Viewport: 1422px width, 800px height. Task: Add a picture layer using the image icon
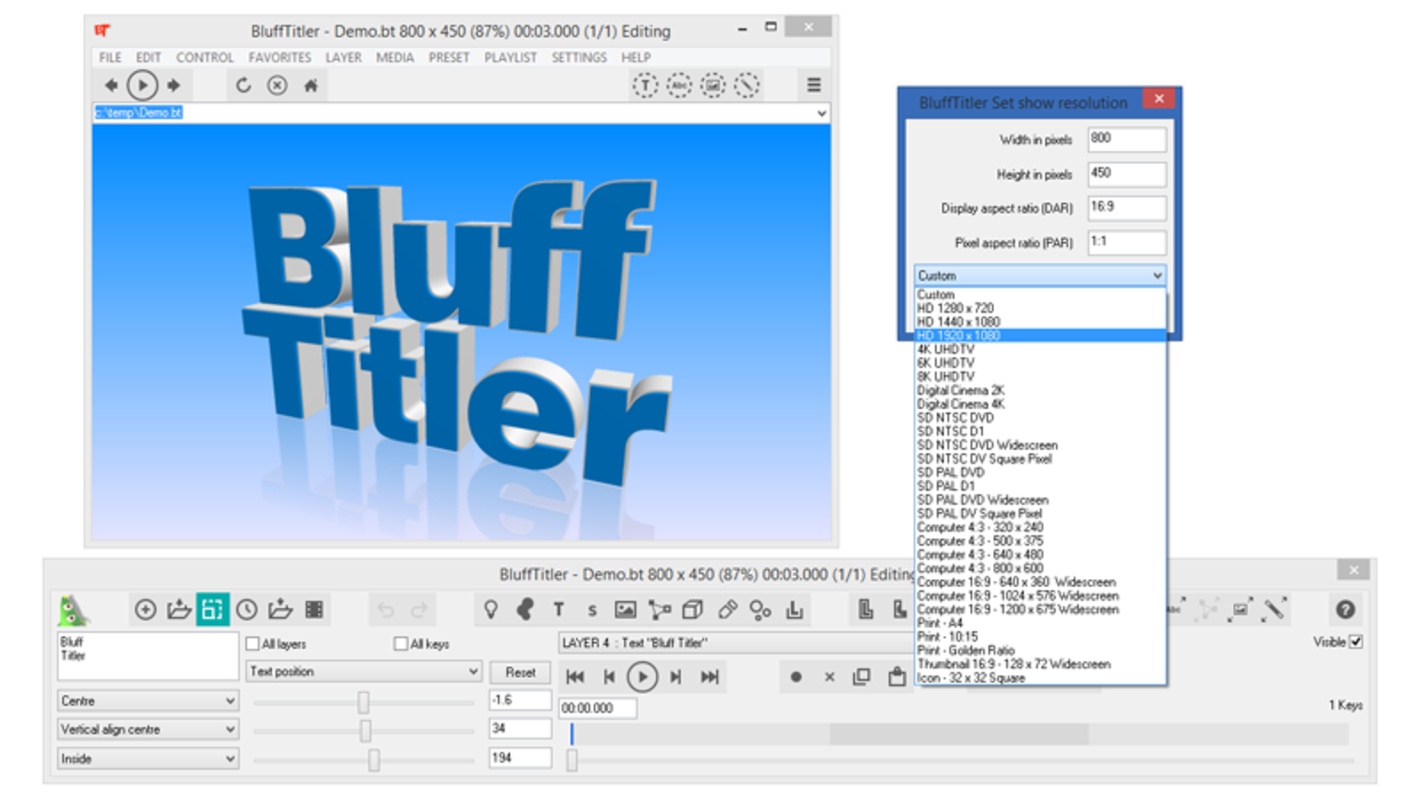(625, 610)
